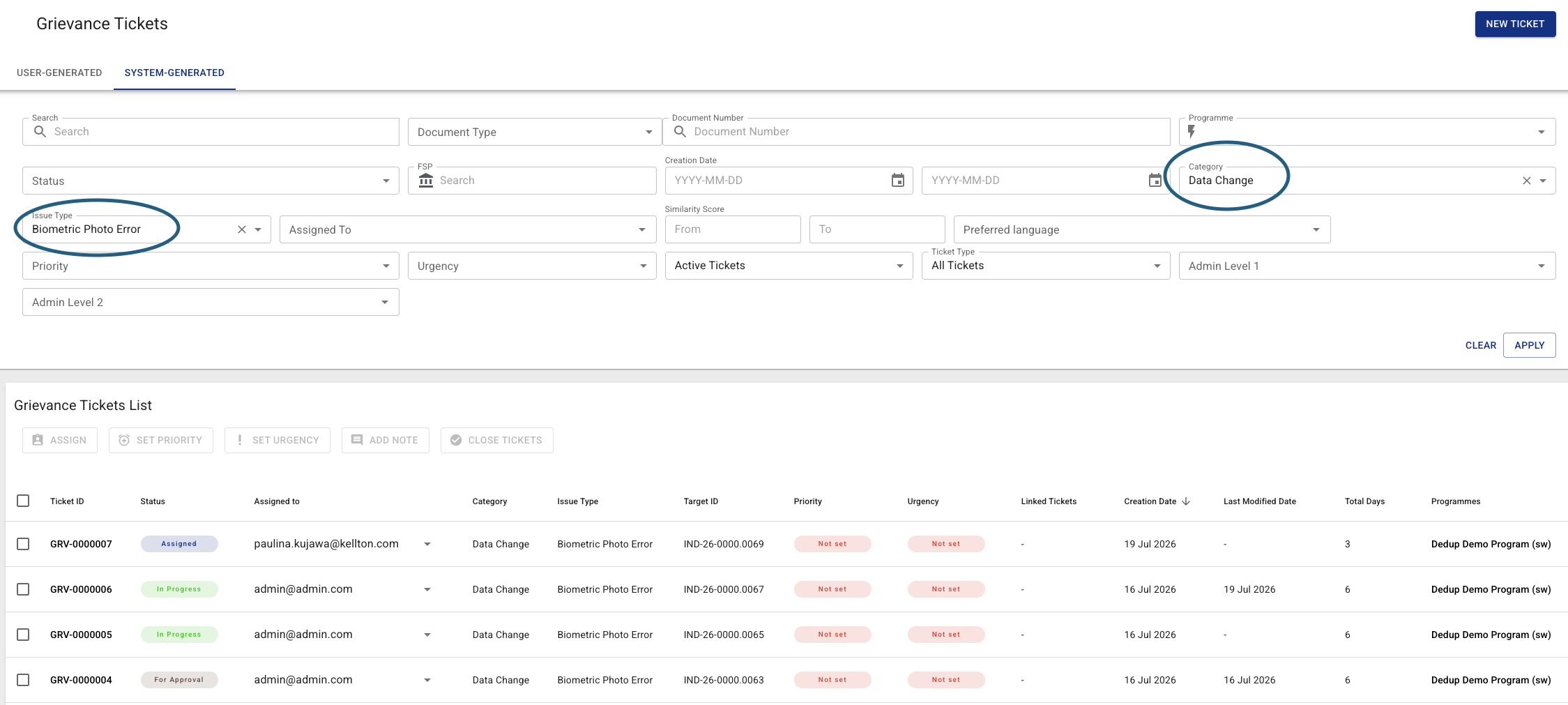This screenshot has height=705, width=1568.
Task: Expand the Admin Level 1 dropdown
Action: 1367,266
